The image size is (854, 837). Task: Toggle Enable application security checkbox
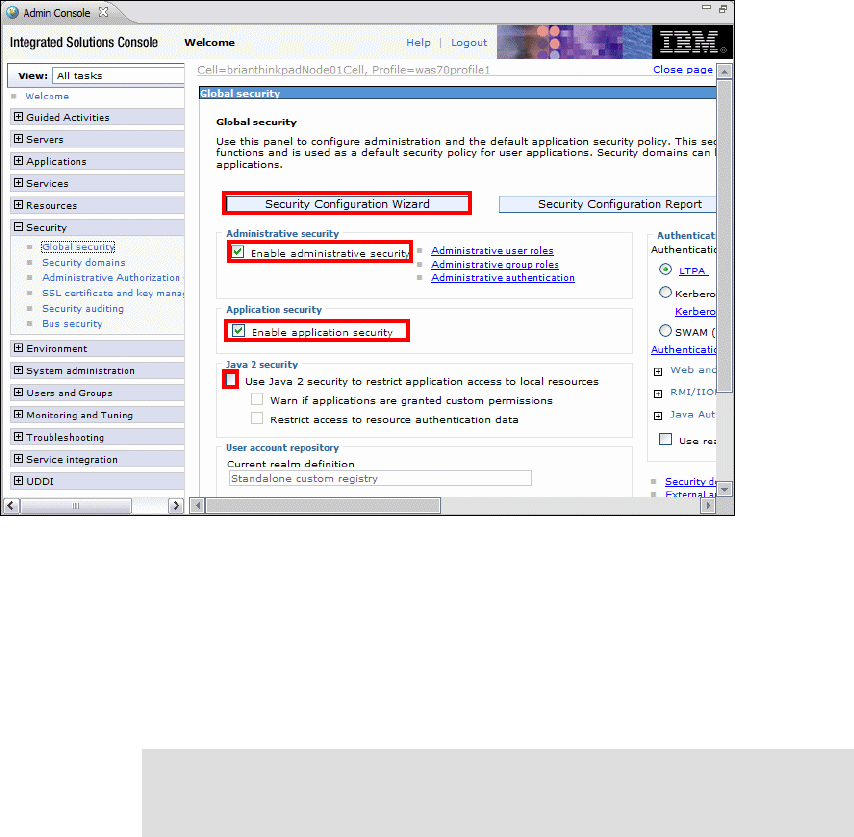[239, 331]
